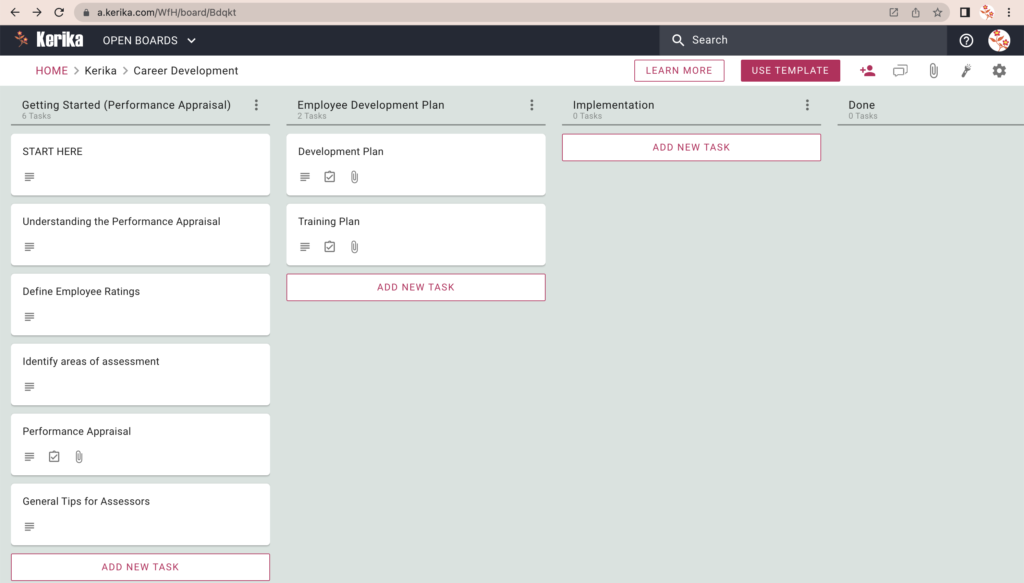
Task: Click the open-in-app icon in address bar
Action: 893,12
